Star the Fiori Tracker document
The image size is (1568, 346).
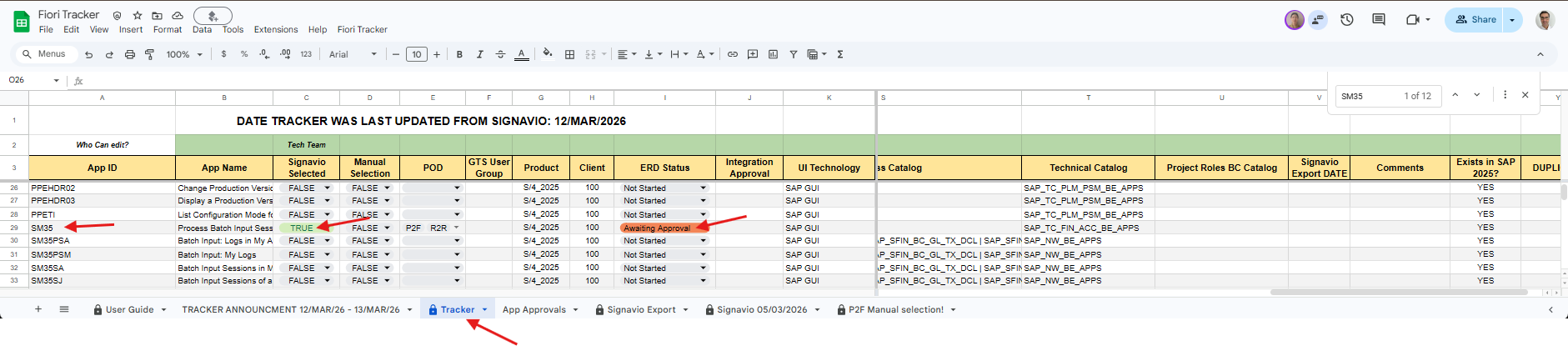138,15
